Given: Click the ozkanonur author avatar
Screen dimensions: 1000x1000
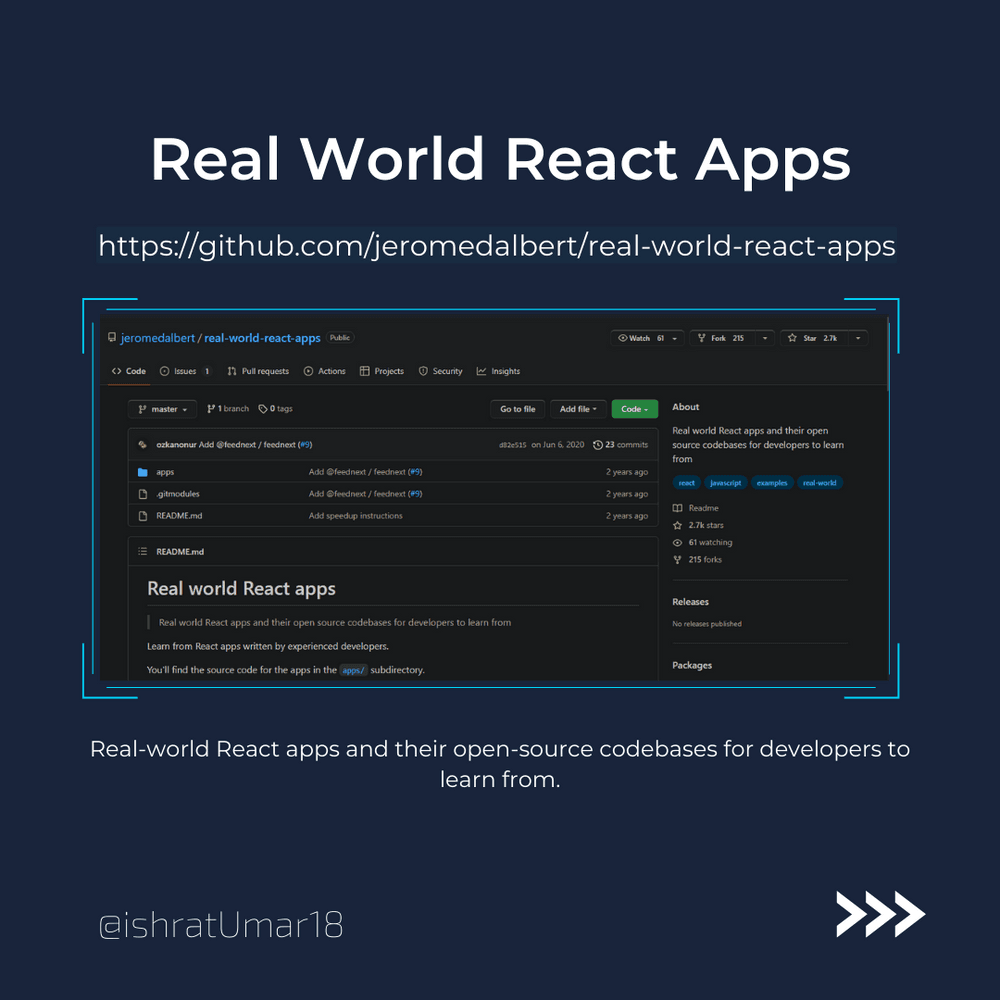Looking at the screenshot, I should pyautogui.click(x=143, y=445).
